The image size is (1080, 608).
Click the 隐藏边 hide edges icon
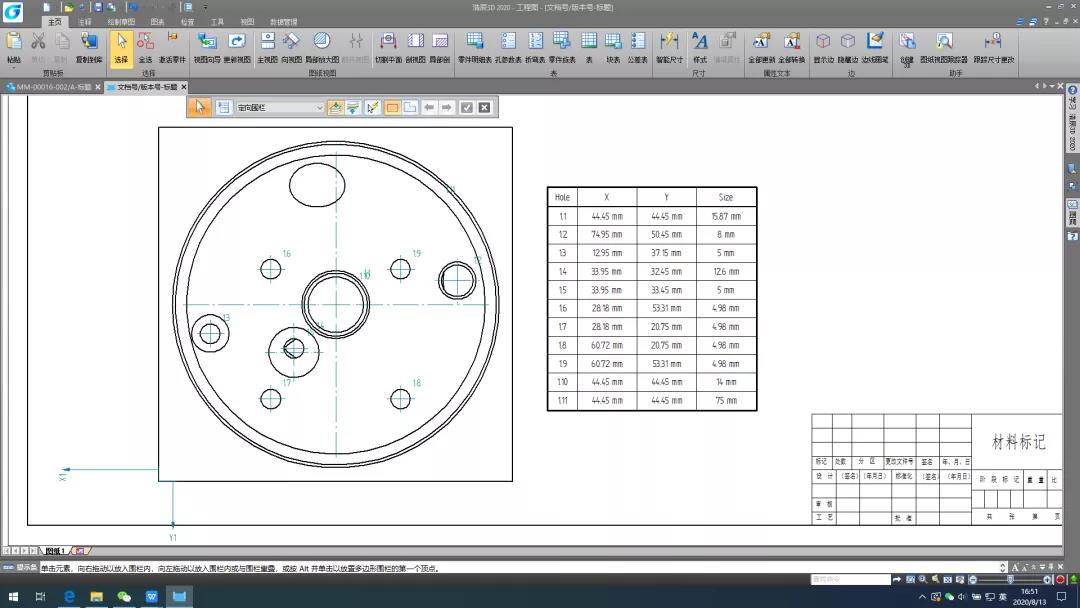[x=848, y=48]
